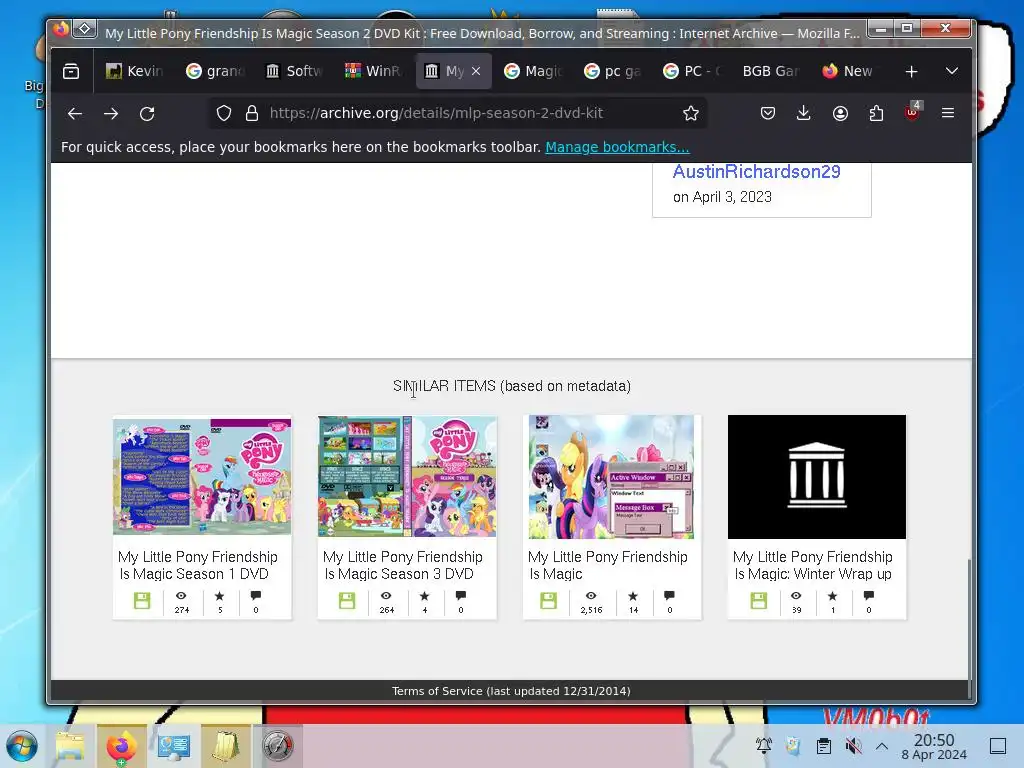
Task: Click software floppy icon on Season 1 card
Action: pos(142,601)
